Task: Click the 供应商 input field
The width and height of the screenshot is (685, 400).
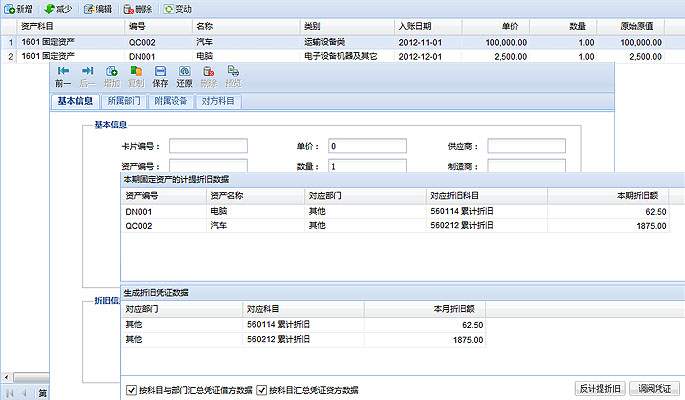Action: (x=526, y=146)
